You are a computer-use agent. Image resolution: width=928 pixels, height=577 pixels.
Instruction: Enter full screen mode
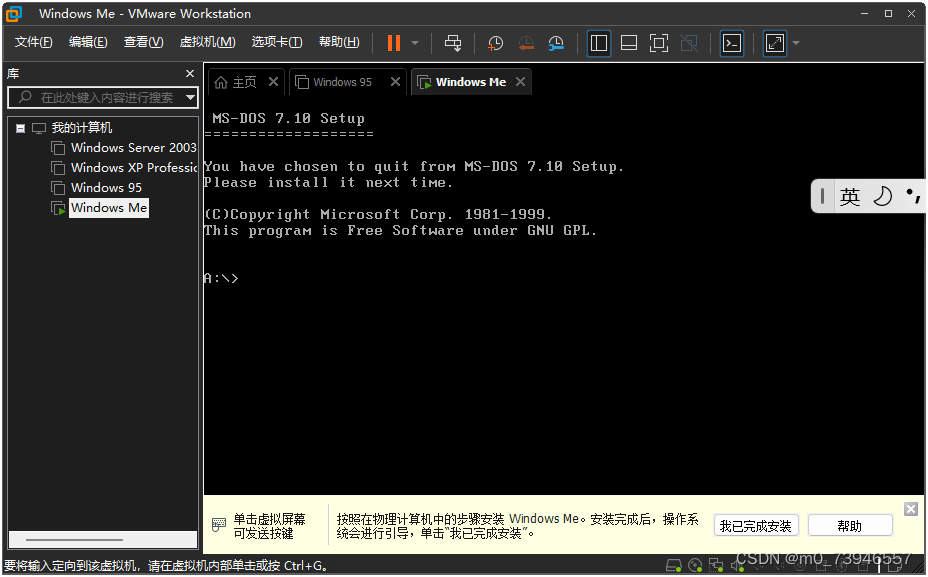(x=659, y=43)
